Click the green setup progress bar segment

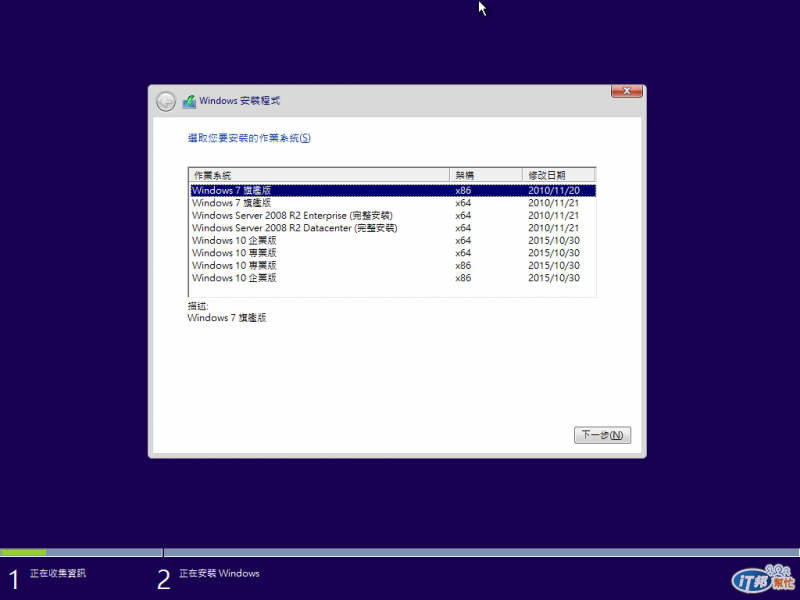23,553
